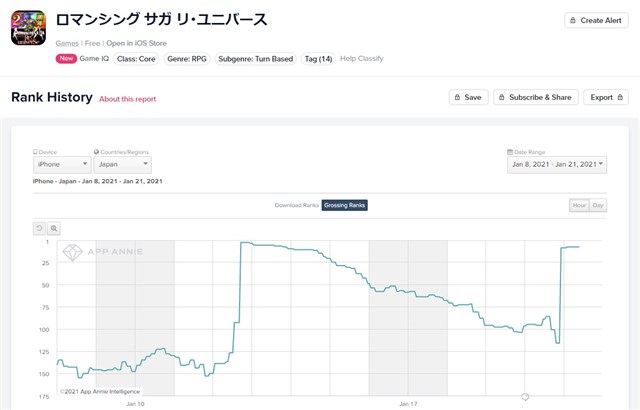Click the Save report button

click(x=469, y=97)
